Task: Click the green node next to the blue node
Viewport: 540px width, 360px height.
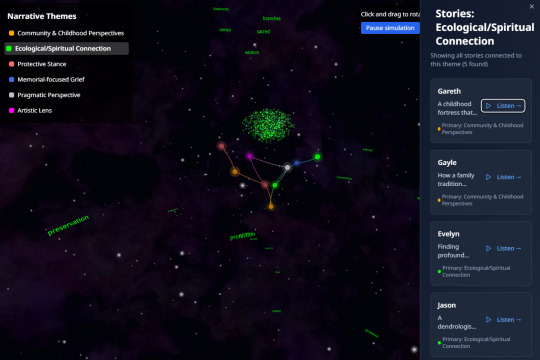Action: [x=317, y=157]
